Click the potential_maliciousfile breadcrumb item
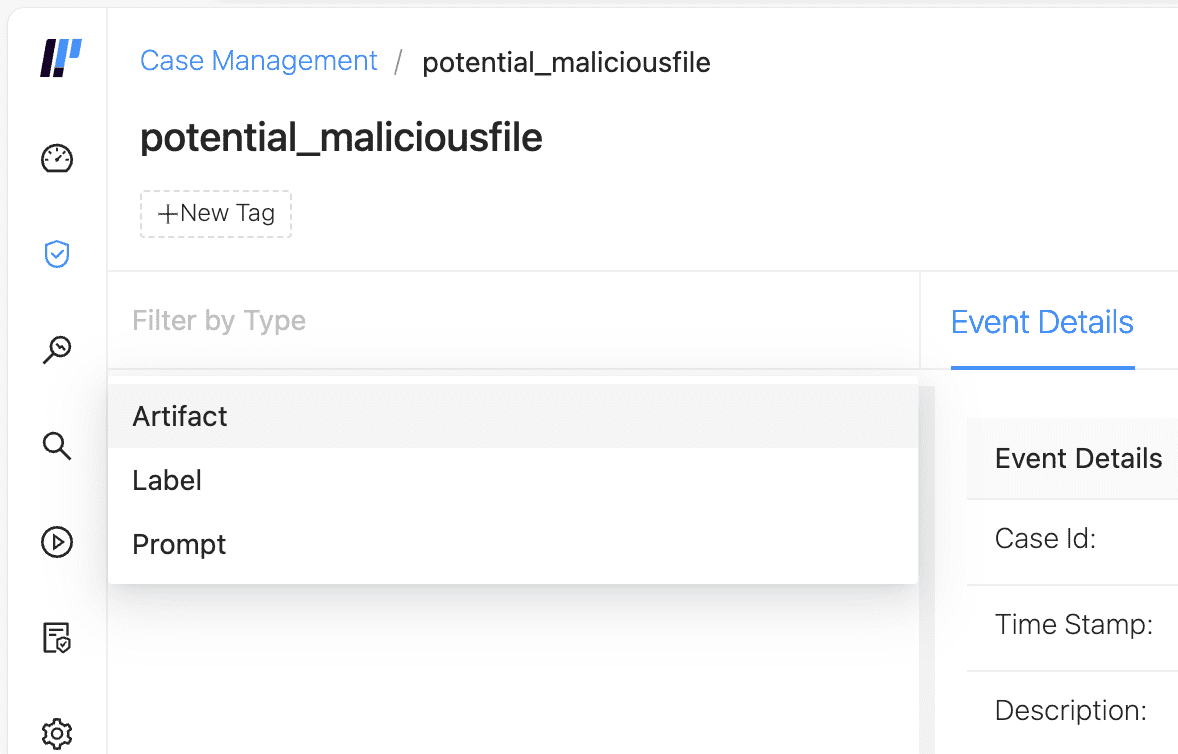Viewport: 1178px width, 754px height. click(566, 62)
